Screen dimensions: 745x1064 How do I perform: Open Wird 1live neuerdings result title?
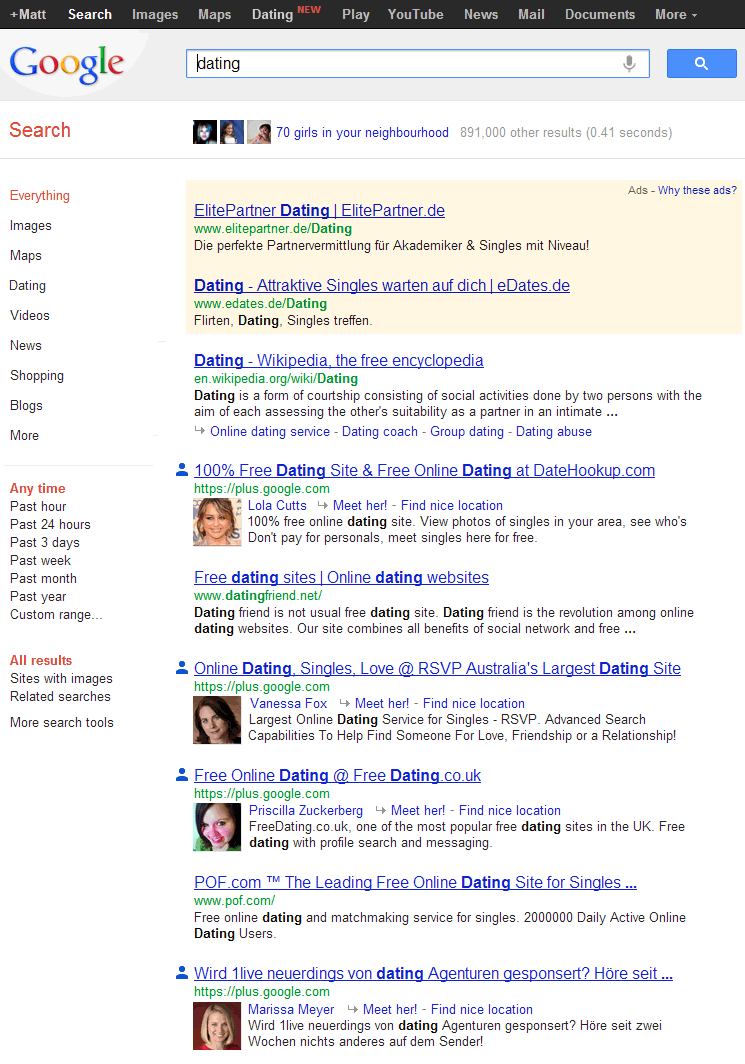[x=434, y=973]
